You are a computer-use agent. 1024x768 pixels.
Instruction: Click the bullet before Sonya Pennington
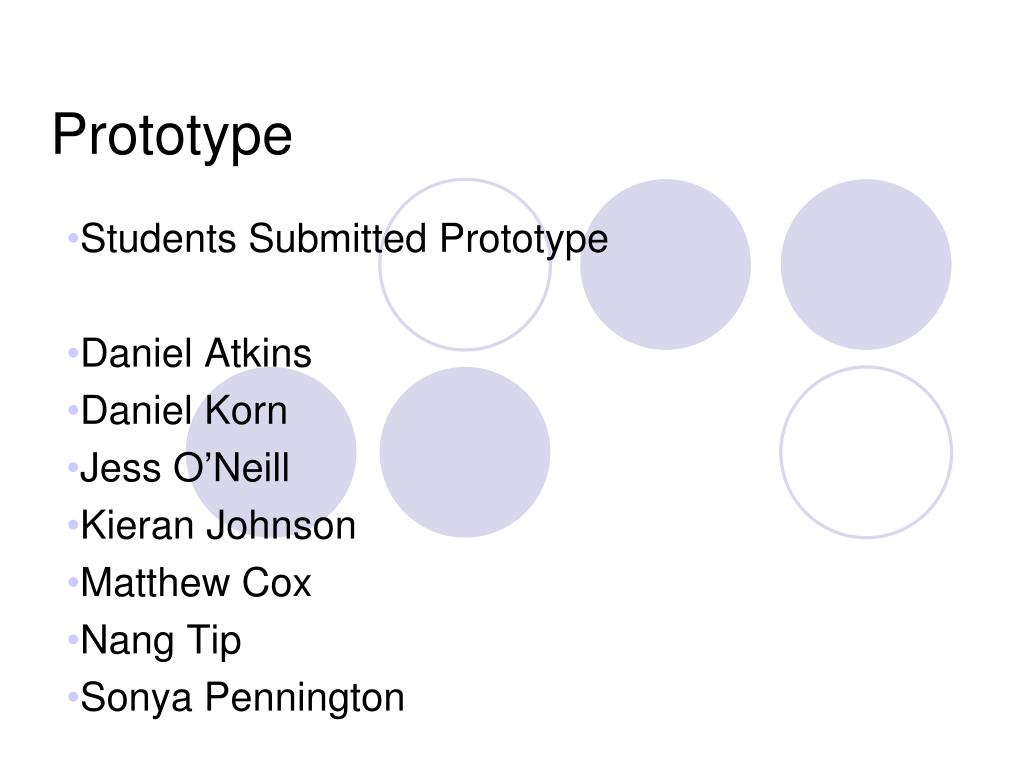click(x=73, y=697)
